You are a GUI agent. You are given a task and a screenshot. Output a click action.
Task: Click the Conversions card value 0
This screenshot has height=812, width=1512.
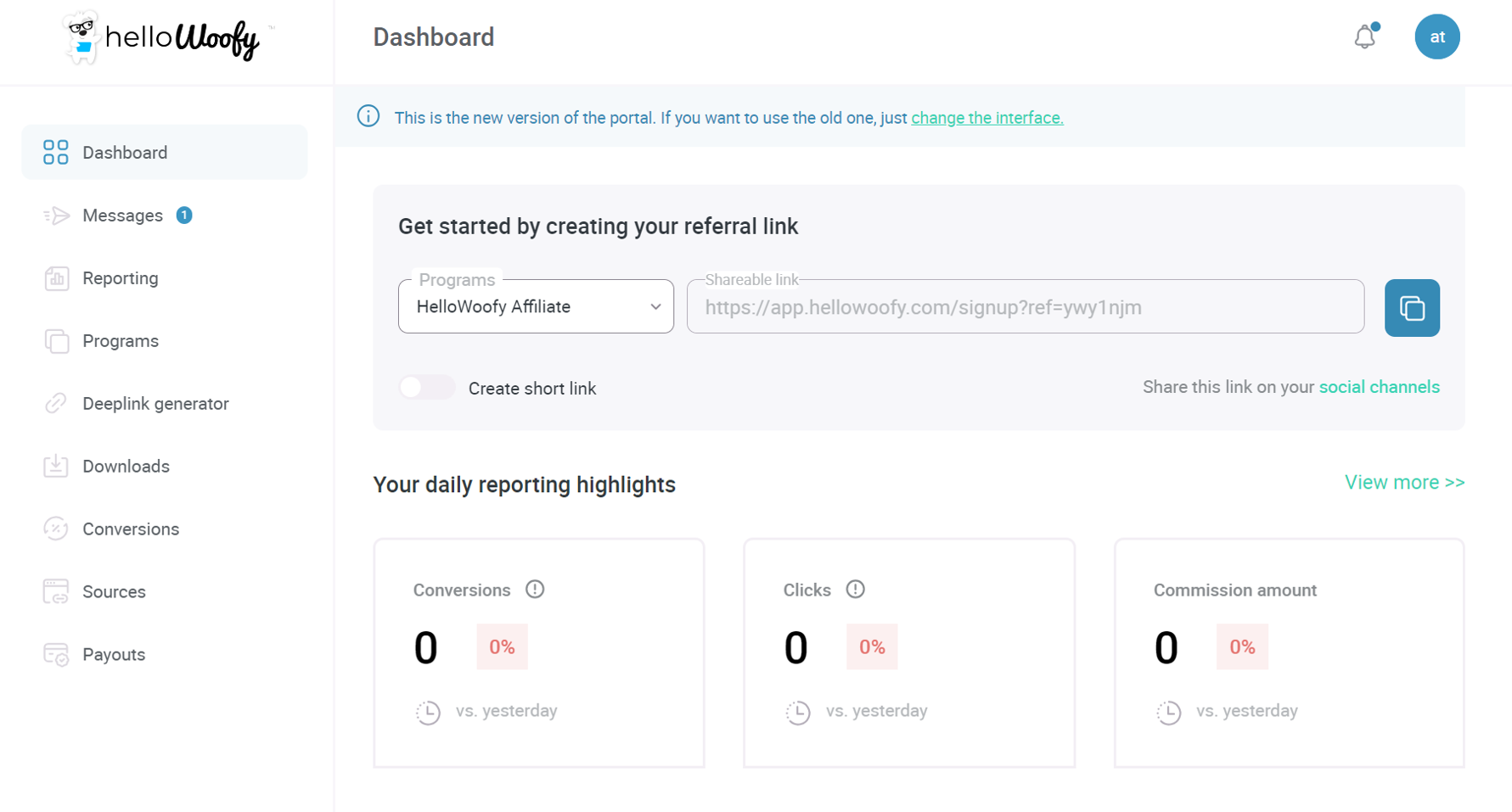coord(426,648)
